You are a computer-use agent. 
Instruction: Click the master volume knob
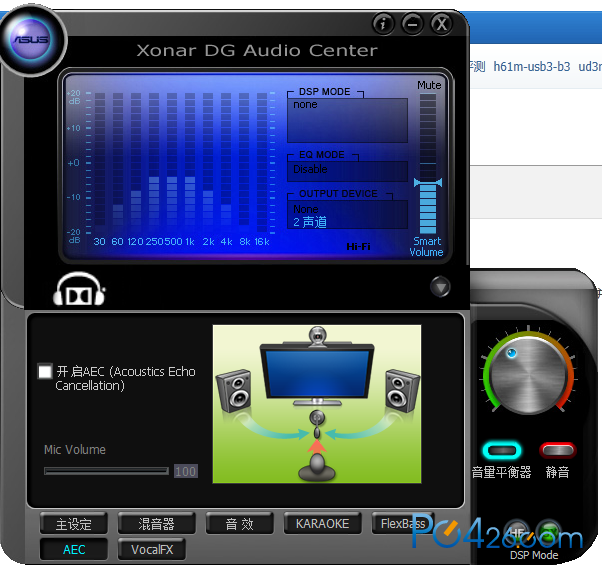529,374
